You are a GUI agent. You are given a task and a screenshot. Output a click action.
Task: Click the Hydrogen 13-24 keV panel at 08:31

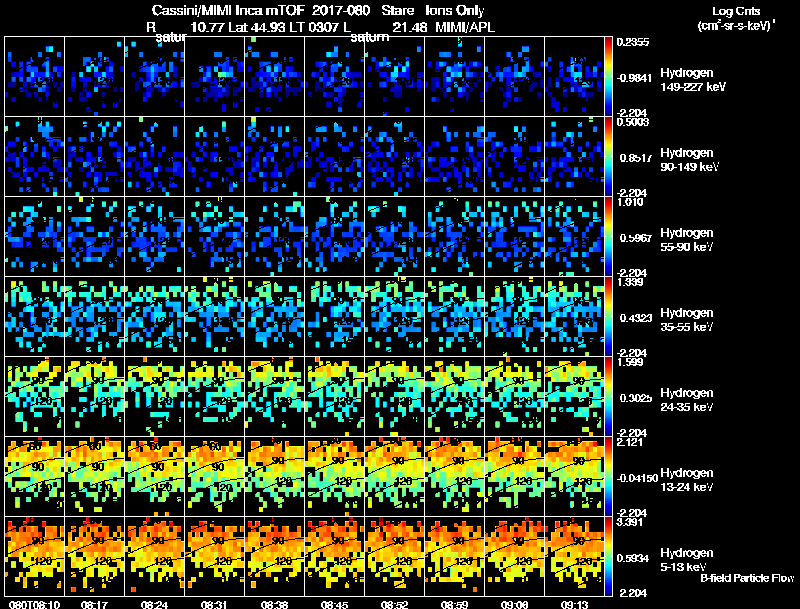[x=215, y=476]
